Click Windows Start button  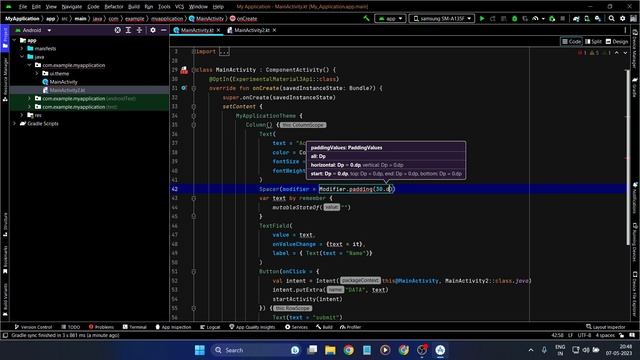pos(200,350)
